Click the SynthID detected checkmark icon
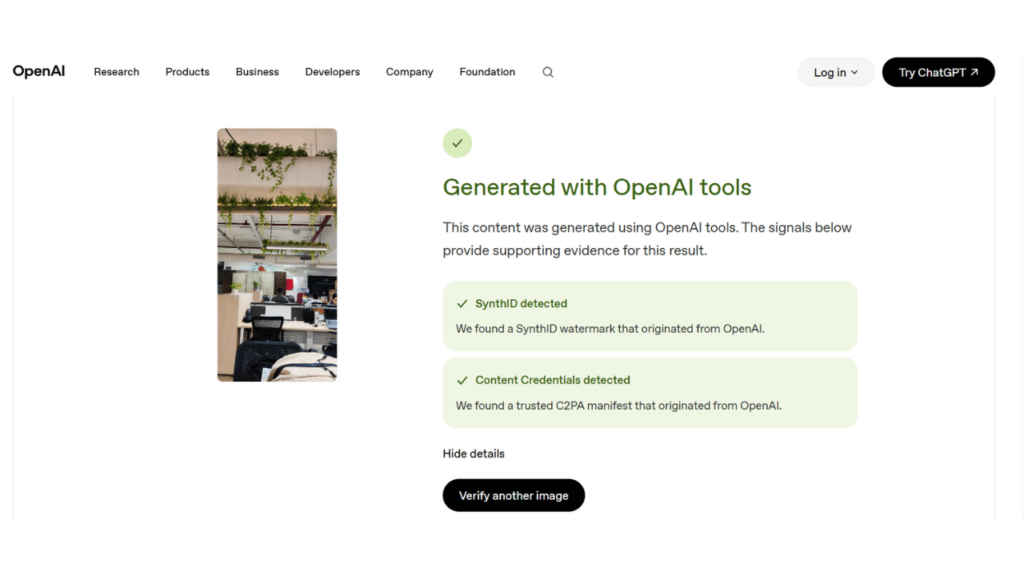 (462, 304)
